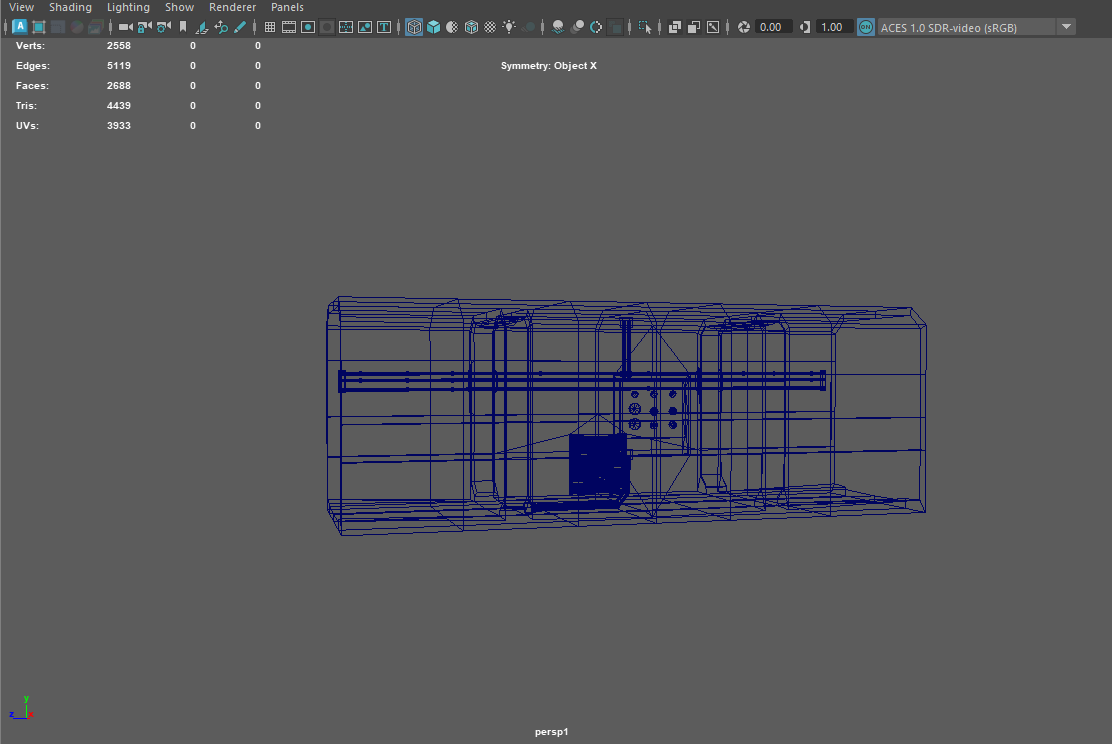Open the Show menu

click(x=179, y=7)
